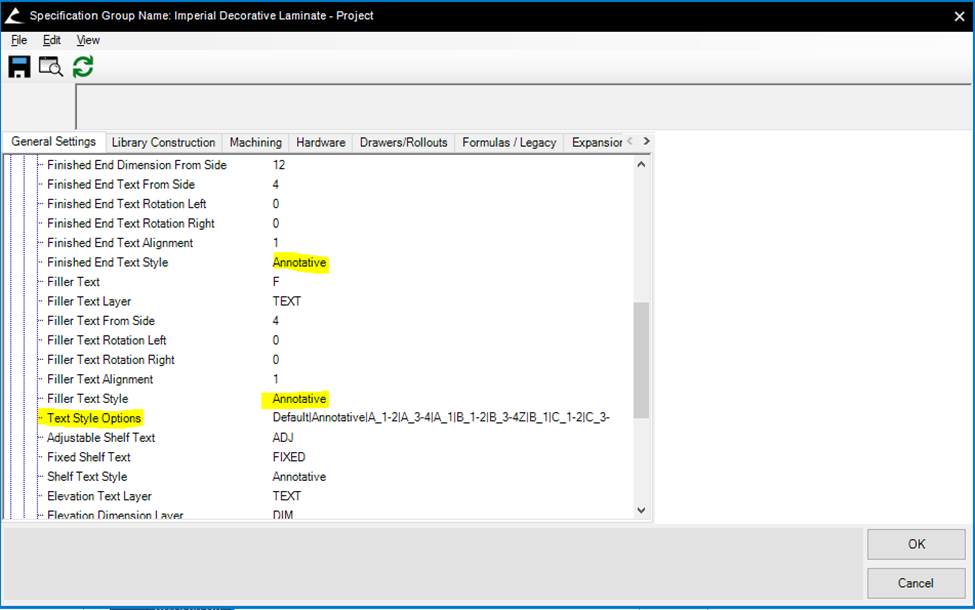Click the Save floppy disk icon
975x610 pixels.
pyautogui.click(x=19, y=67)
